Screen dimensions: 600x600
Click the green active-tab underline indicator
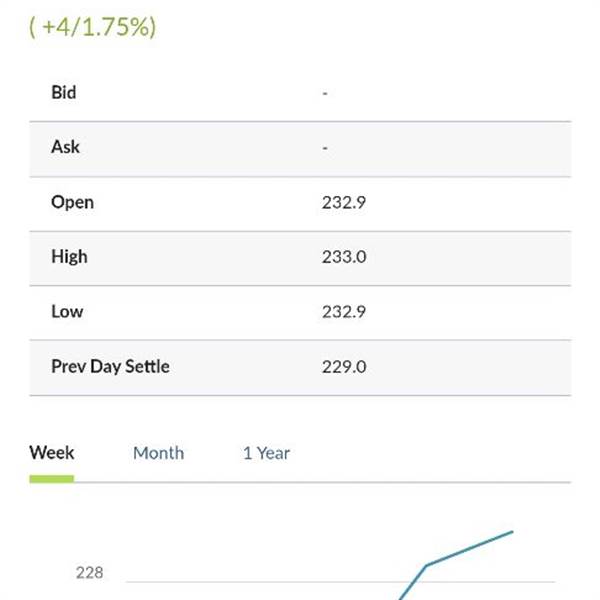pyautogui.click(x=52, y=479)
